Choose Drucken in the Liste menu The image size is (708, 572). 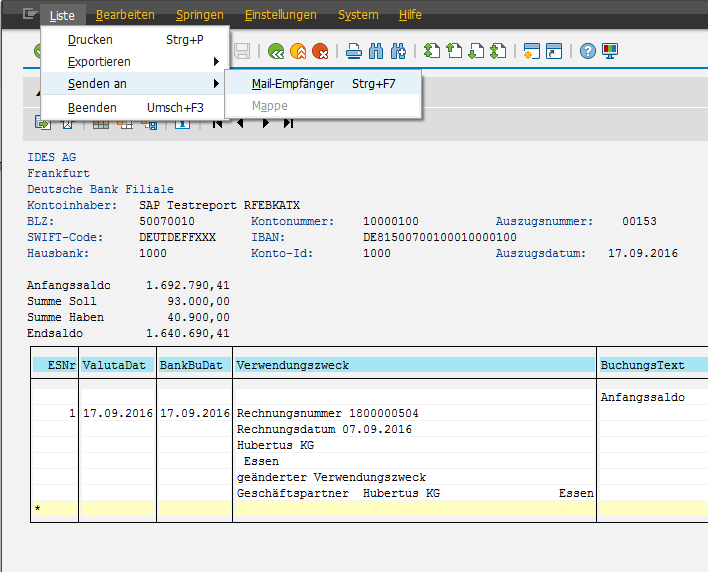click(90, 40)
